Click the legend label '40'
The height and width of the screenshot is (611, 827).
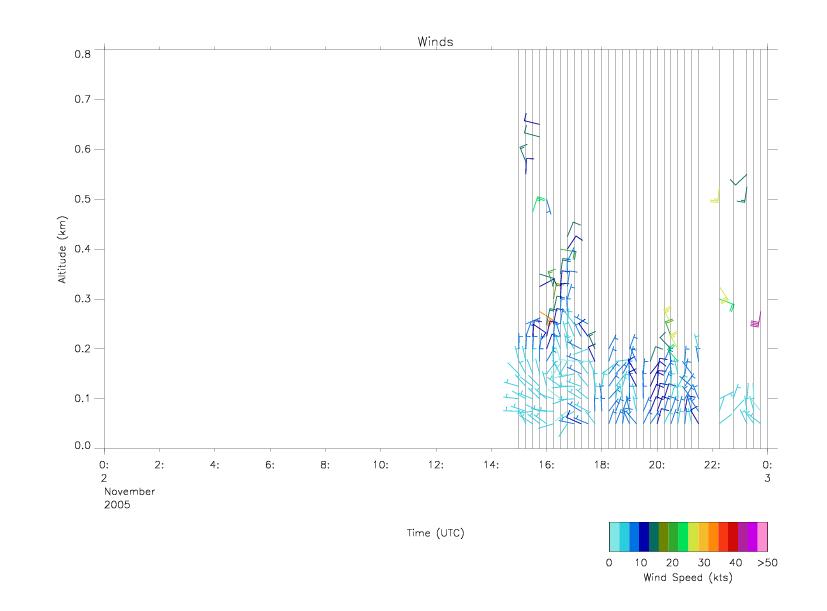(736, 562)
